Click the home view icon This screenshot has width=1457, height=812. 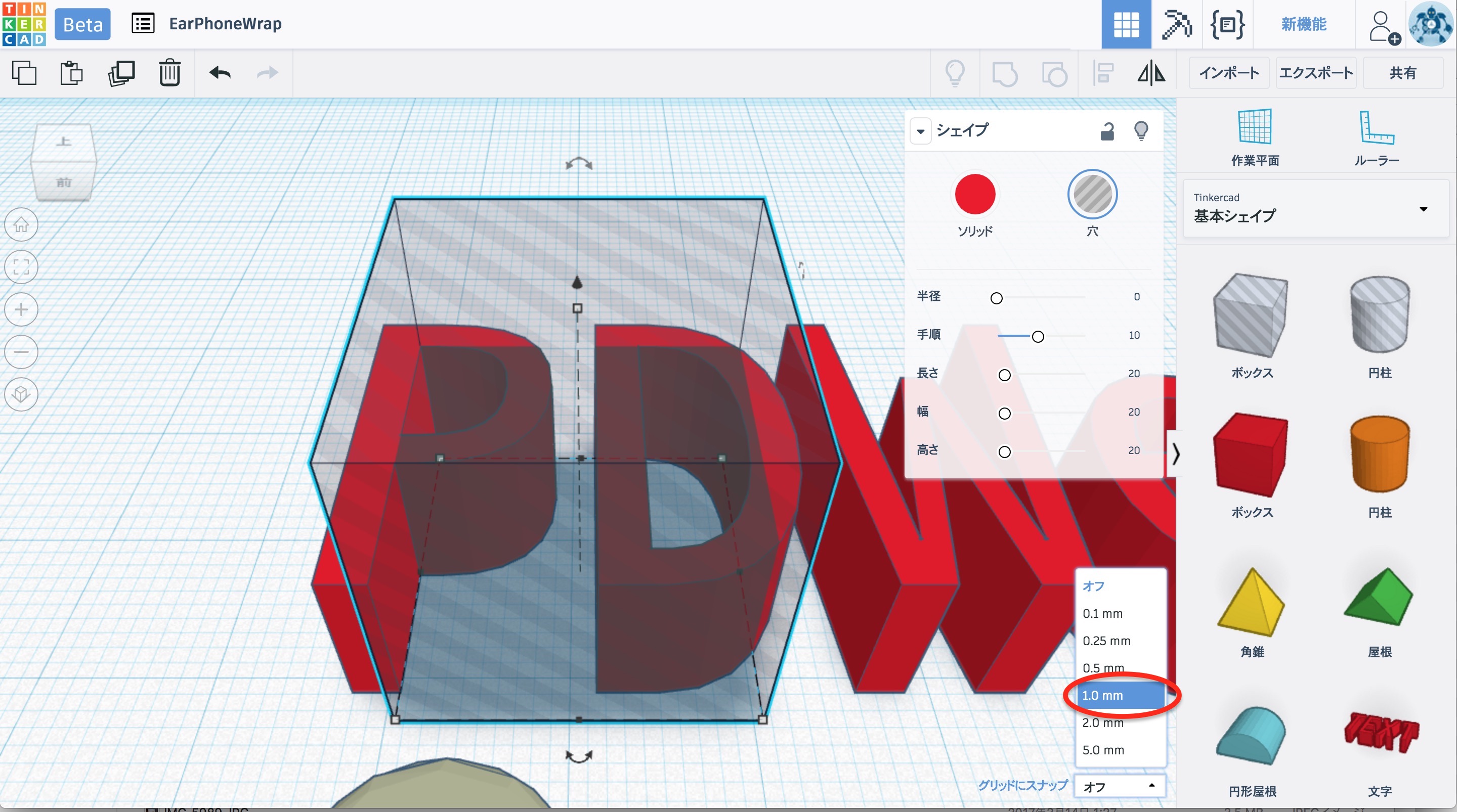tap(21, 225)
